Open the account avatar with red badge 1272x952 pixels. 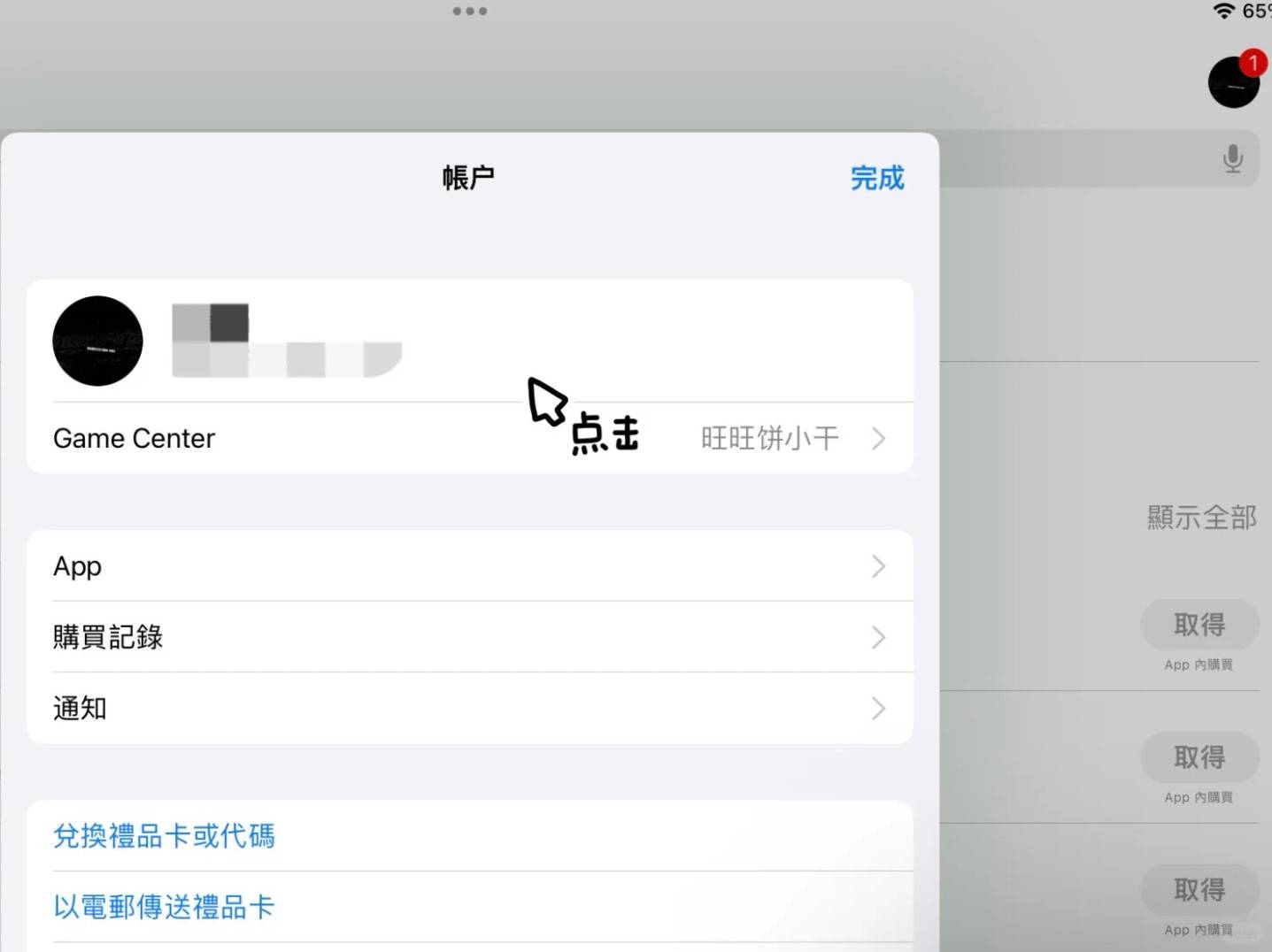tap(1234, 82)
